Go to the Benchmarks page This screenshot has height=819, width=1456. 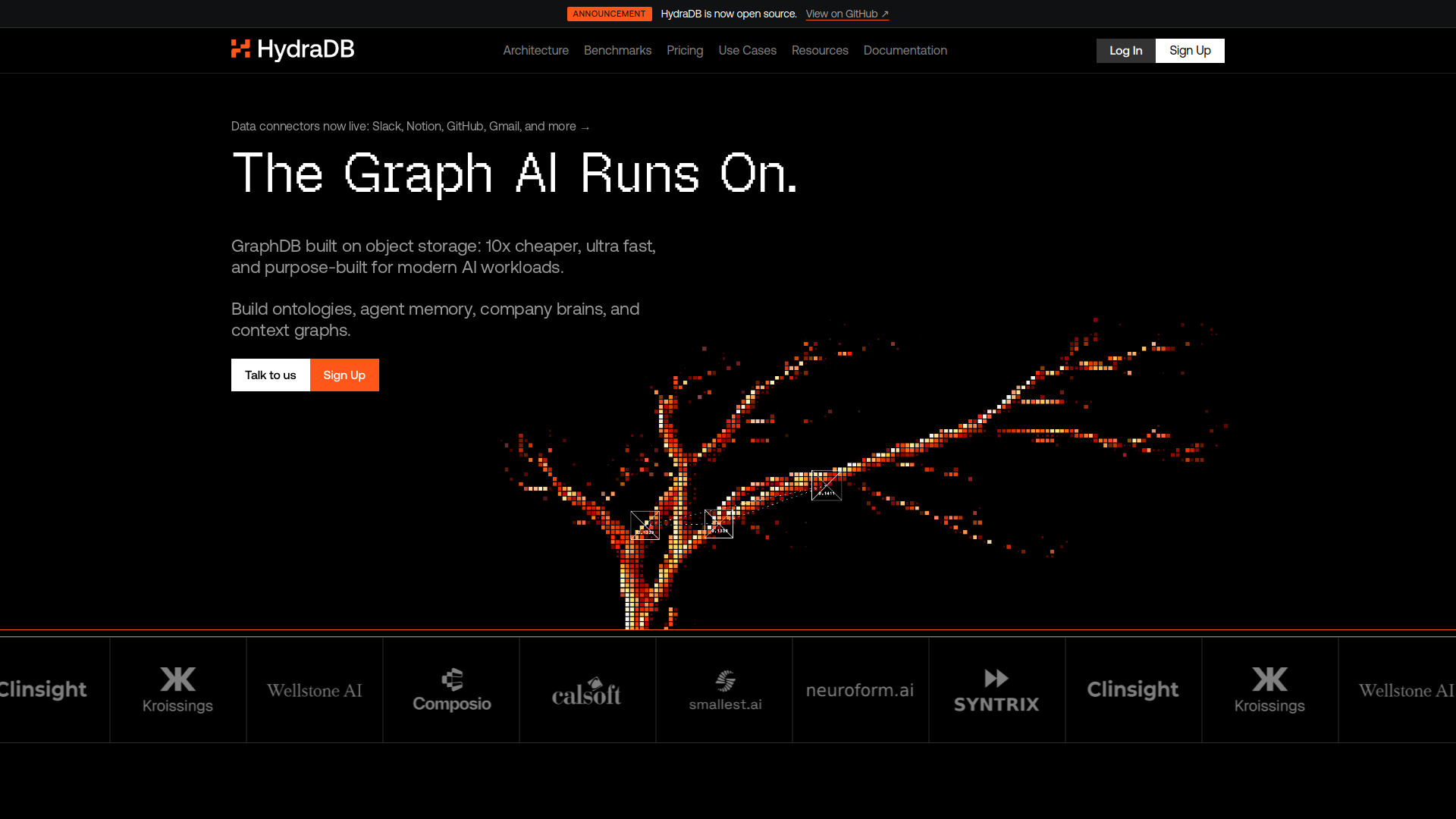coord(617,51)
